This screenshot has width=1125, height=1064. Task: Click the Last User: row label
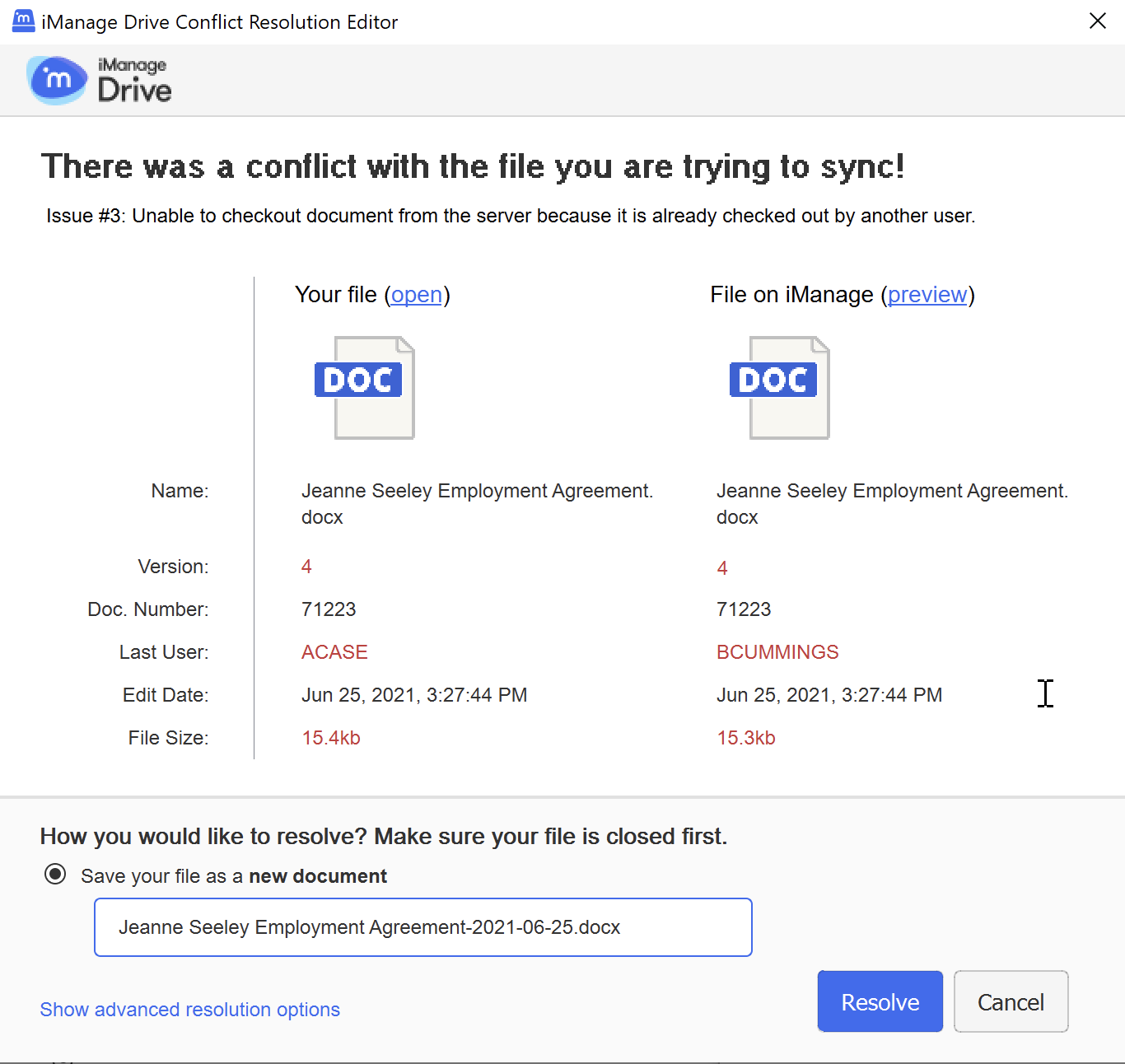click(164, 651)
